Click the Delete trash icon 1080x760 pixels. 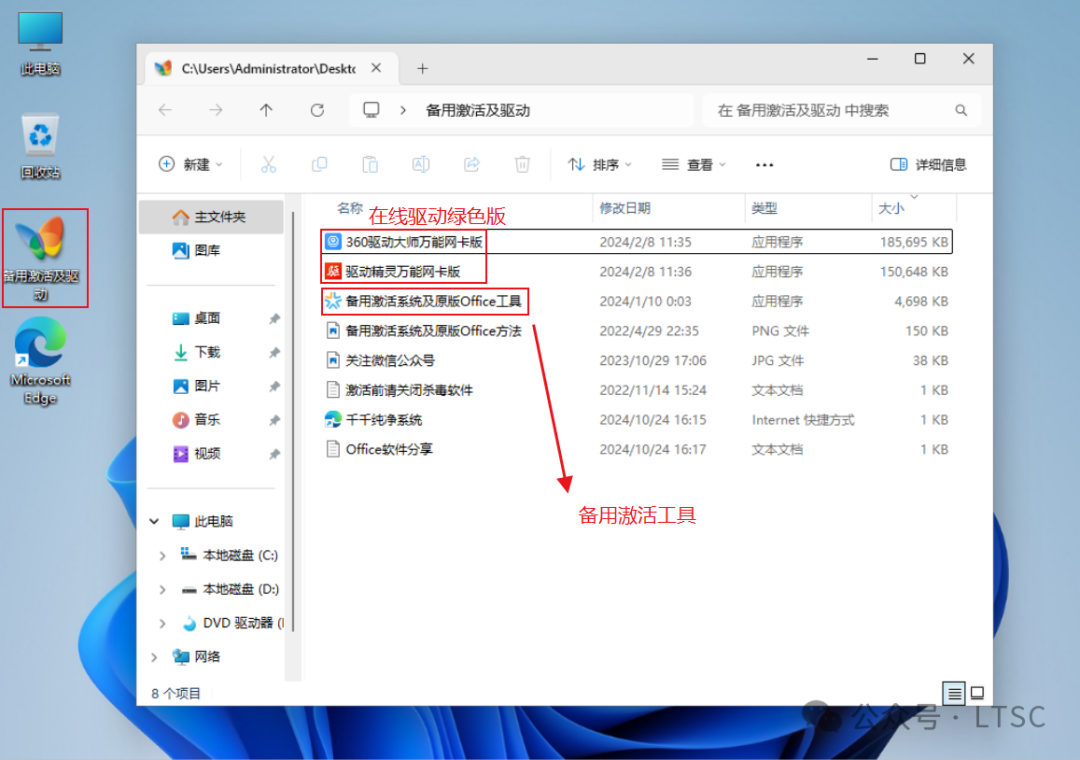click(x=522, y=165)
